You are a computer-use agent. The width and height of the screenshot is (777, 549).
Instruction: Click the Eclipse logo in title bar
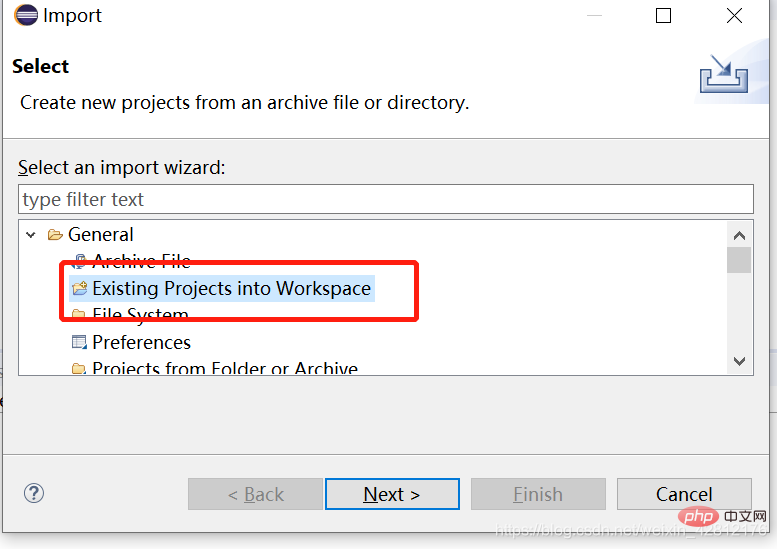(x=26, y=15)
